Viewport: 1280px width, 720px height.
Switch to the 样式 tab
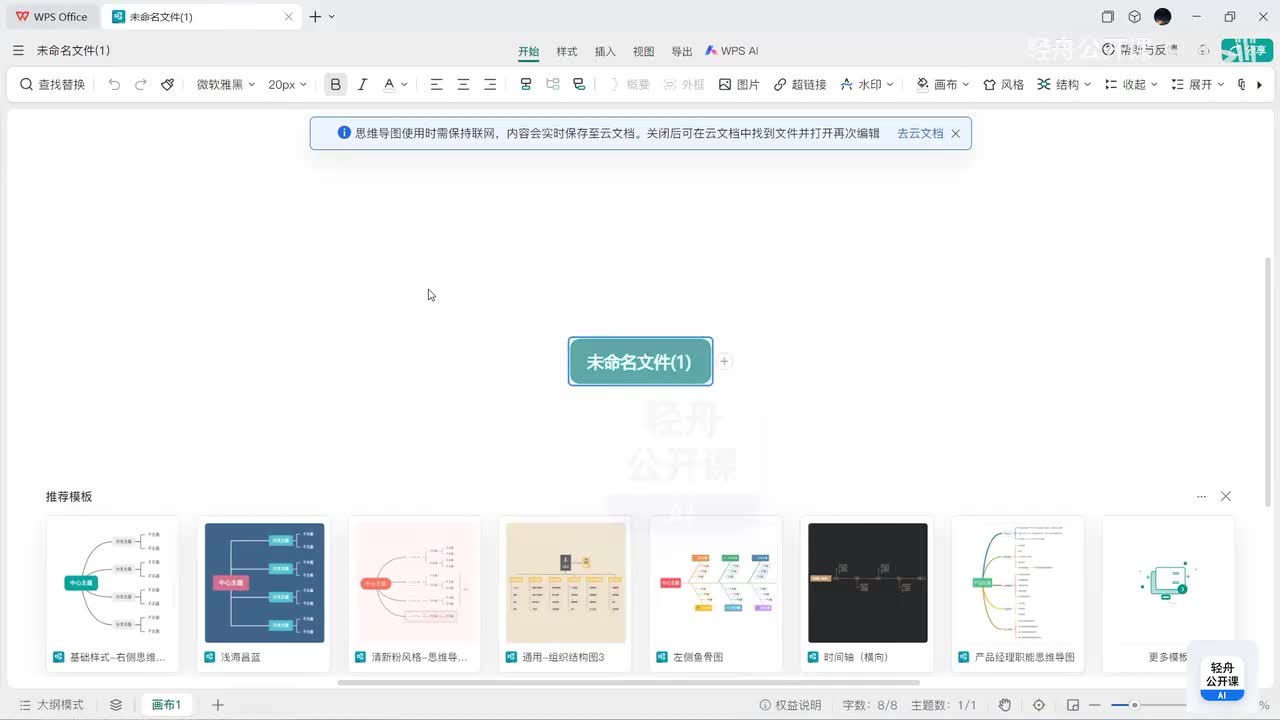[x=567, y=51]
